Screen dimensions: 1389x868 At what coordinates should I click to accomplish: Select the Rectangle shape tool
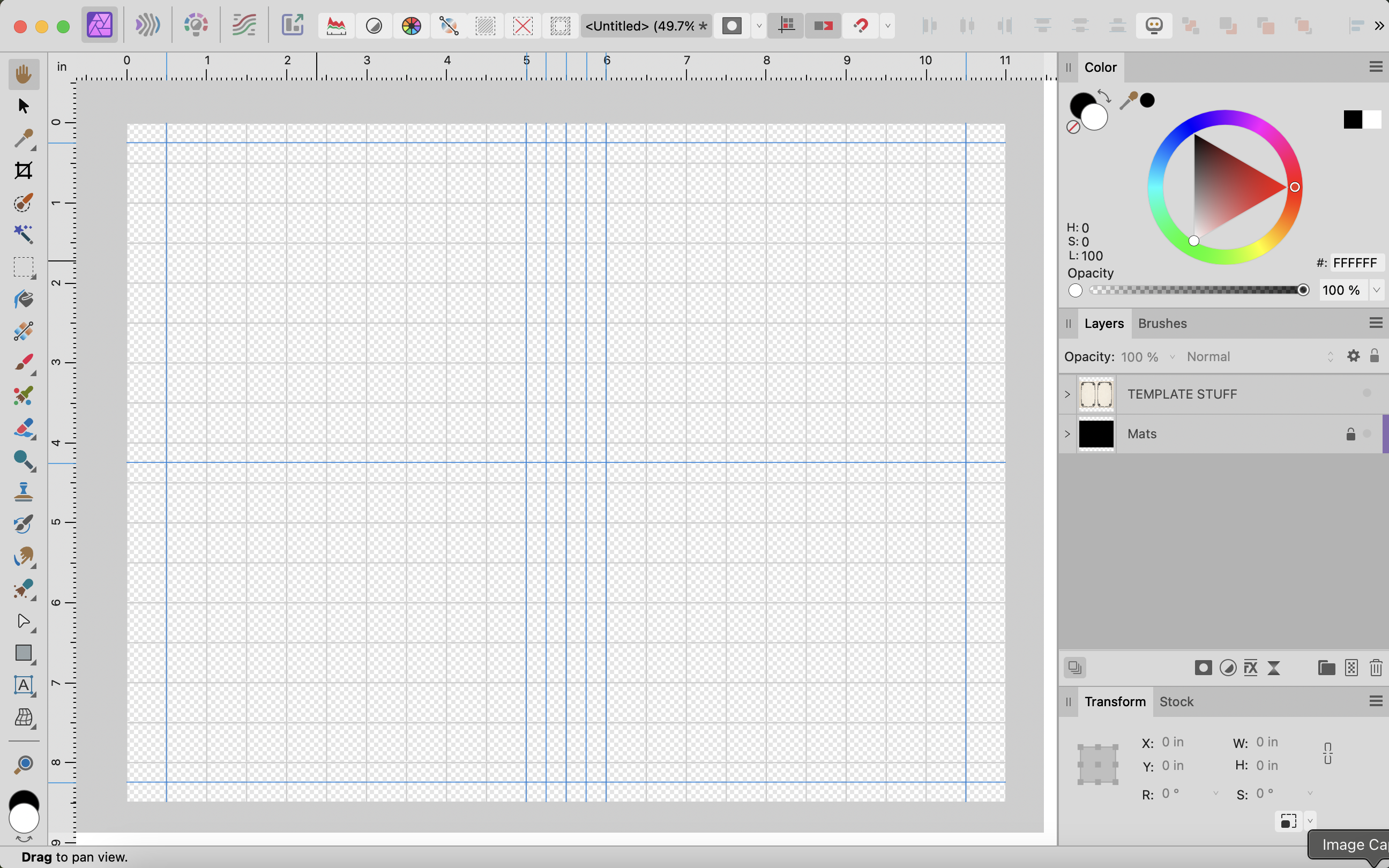(24, 653)
